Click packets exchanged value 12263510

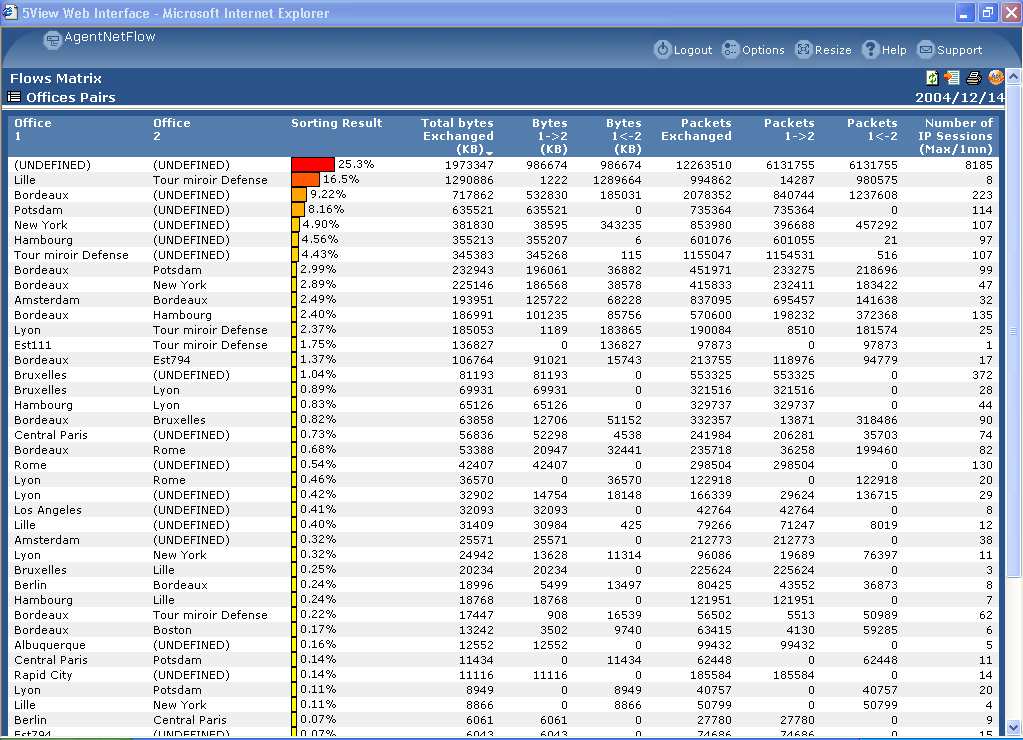703,165
